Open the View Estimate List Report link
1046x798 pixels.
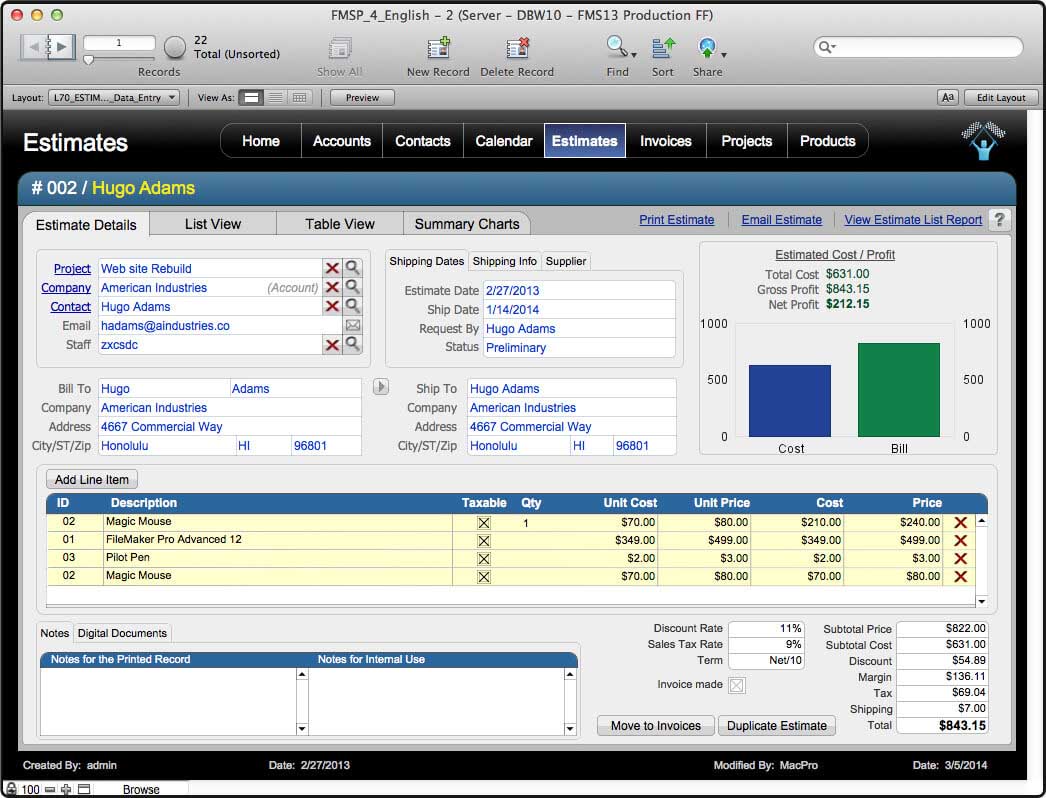[x=913, y=220]
